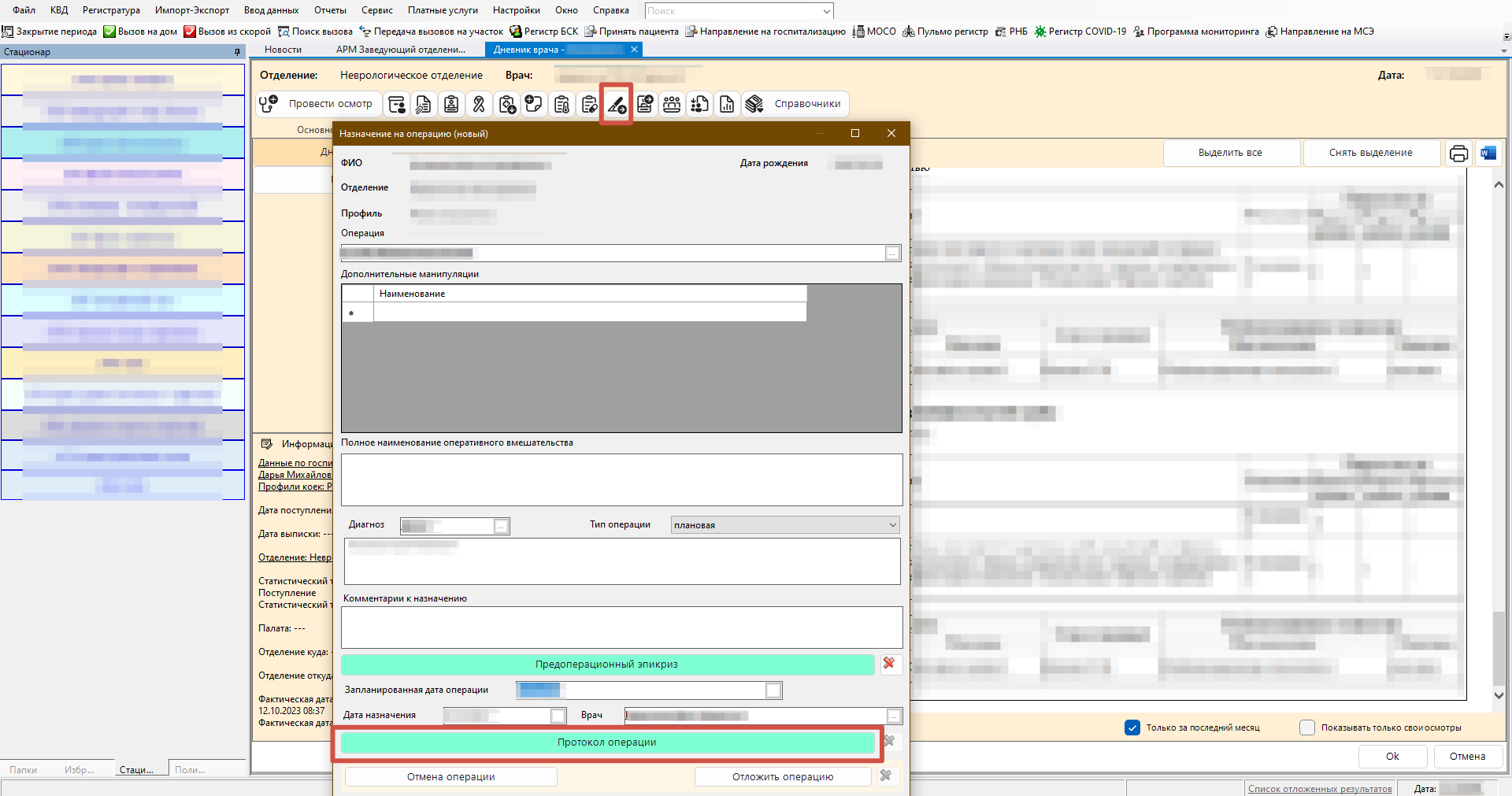Open Регистр БСК from toolbar
This screenshot has width=1512, height=796.
544,31
